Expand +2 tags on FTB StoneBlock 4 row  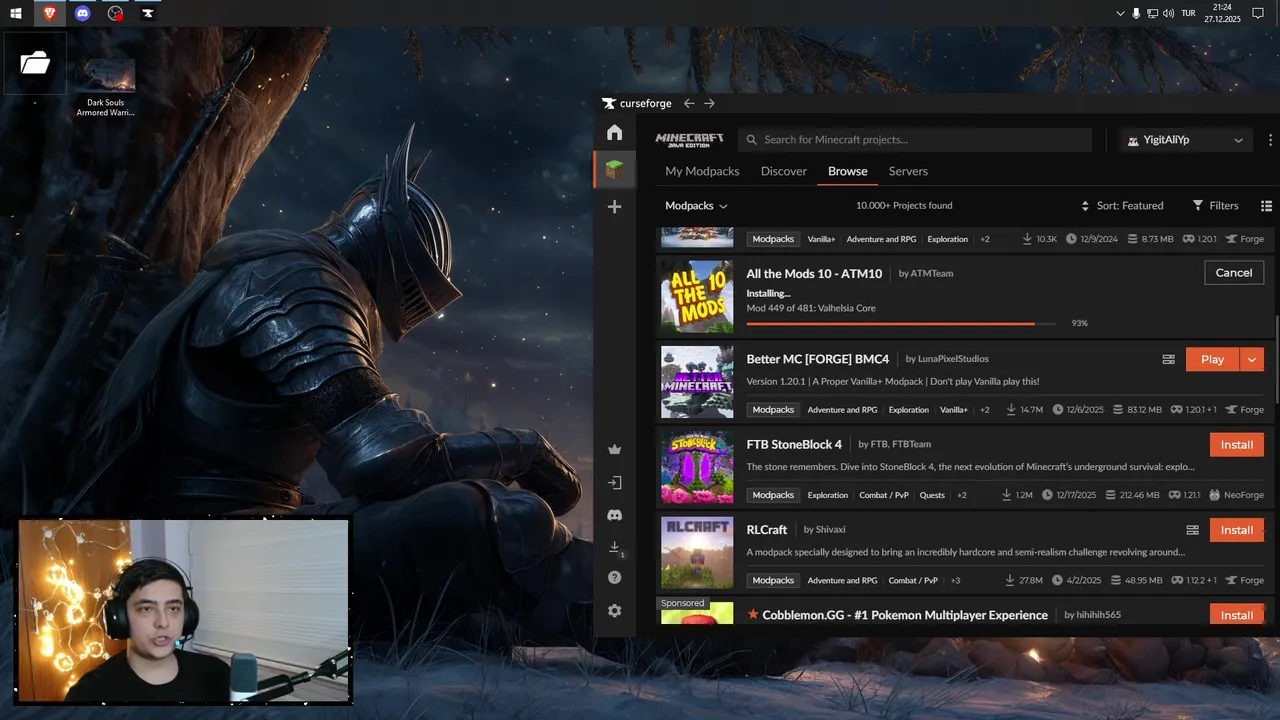click(x=961, y=495)
